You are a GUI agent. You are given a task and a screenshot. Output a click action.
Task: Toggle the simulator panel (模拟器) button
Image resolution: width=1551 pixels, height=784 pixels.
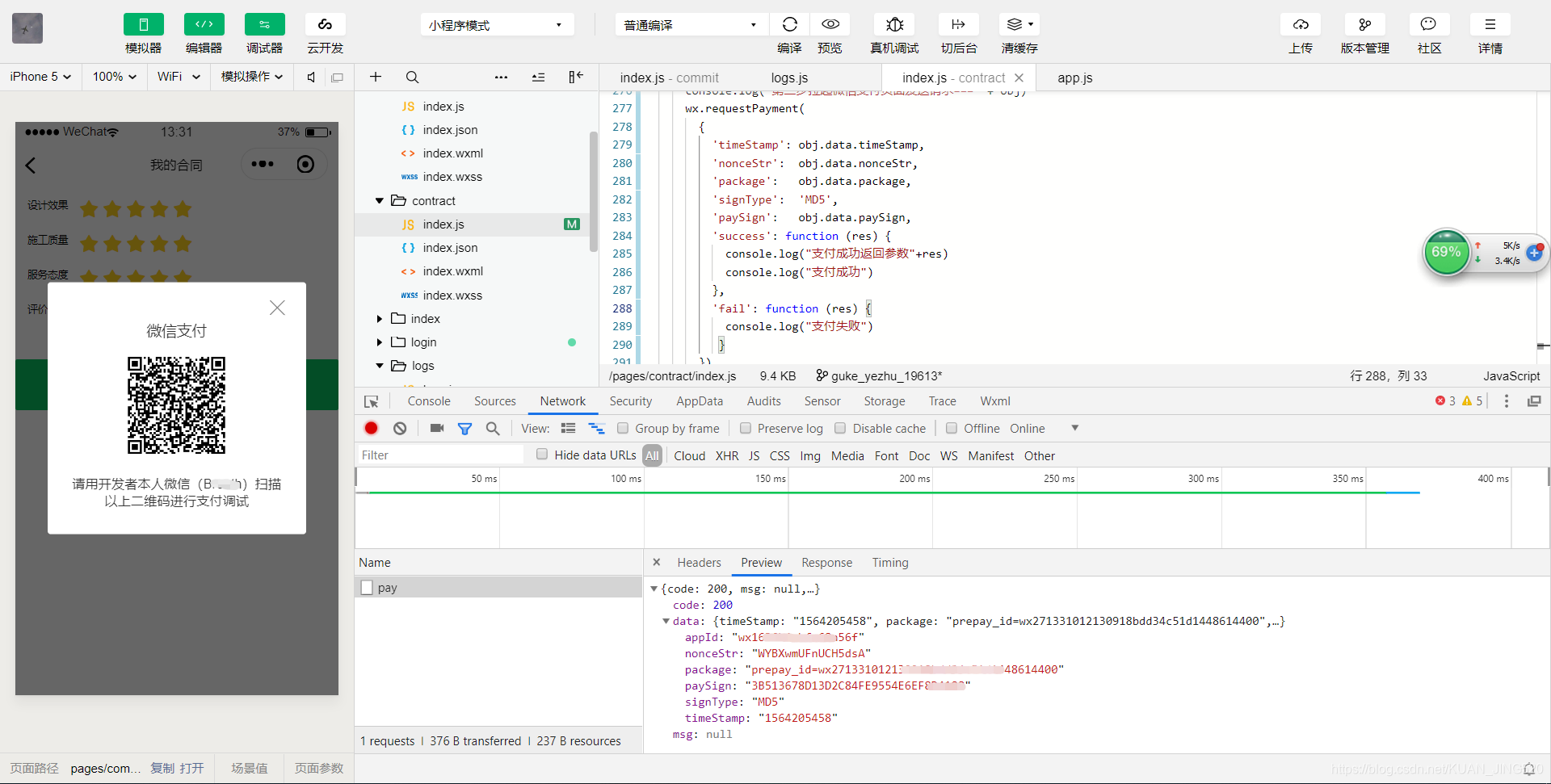coord(143,24)
